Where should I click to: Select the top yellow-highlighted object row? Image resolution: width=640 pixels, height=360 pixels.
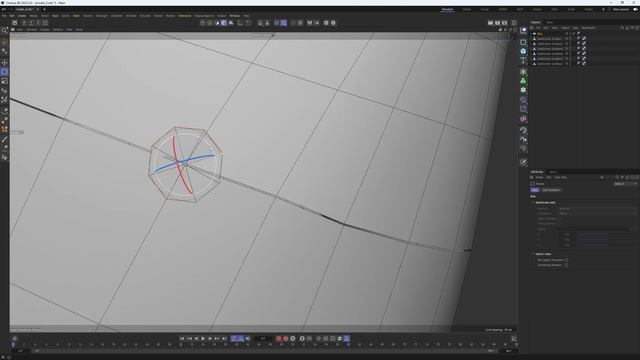[x=540, y=33]
